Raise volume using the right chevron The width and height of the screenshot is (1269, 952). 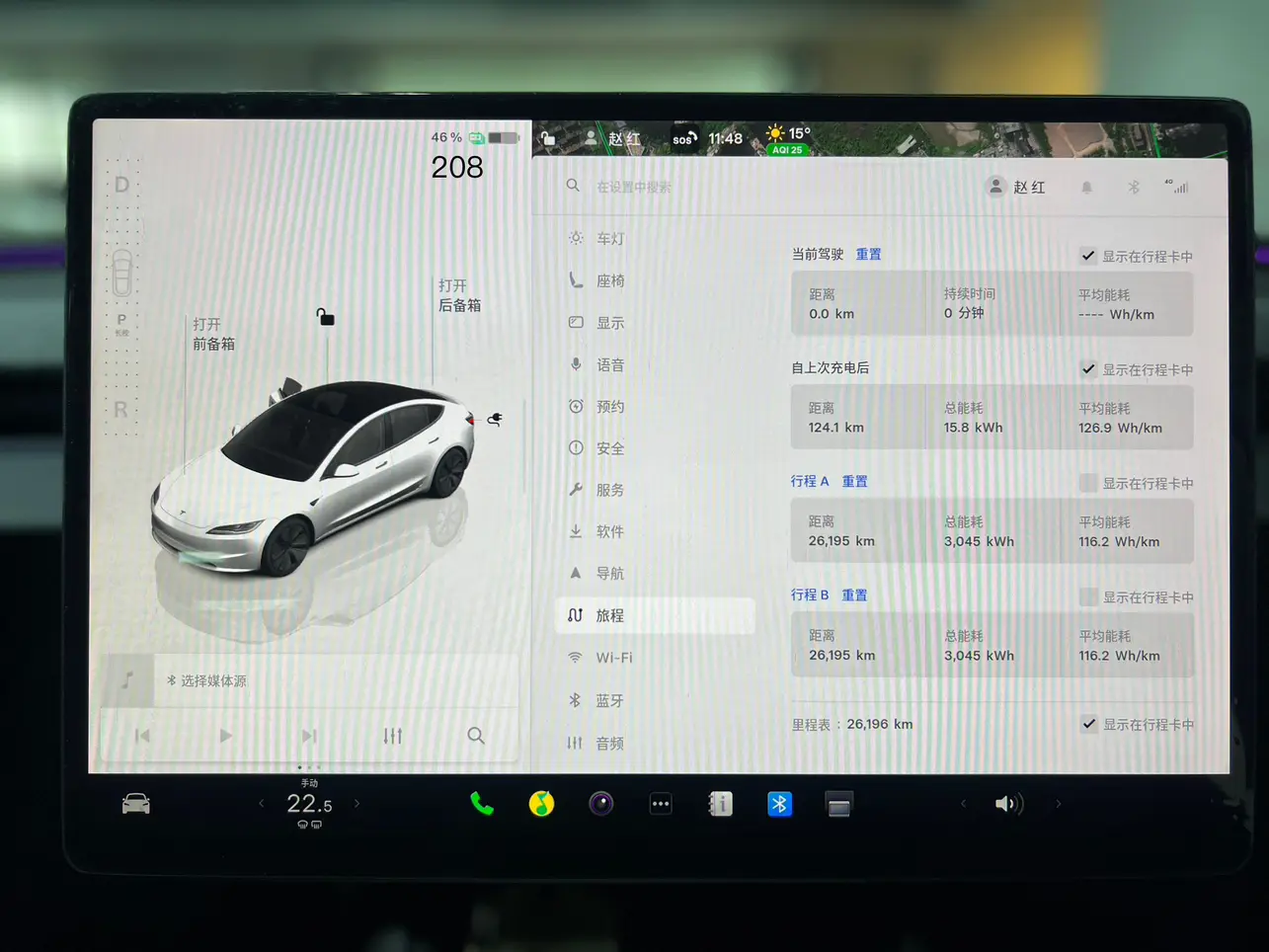coord(1059,804)
